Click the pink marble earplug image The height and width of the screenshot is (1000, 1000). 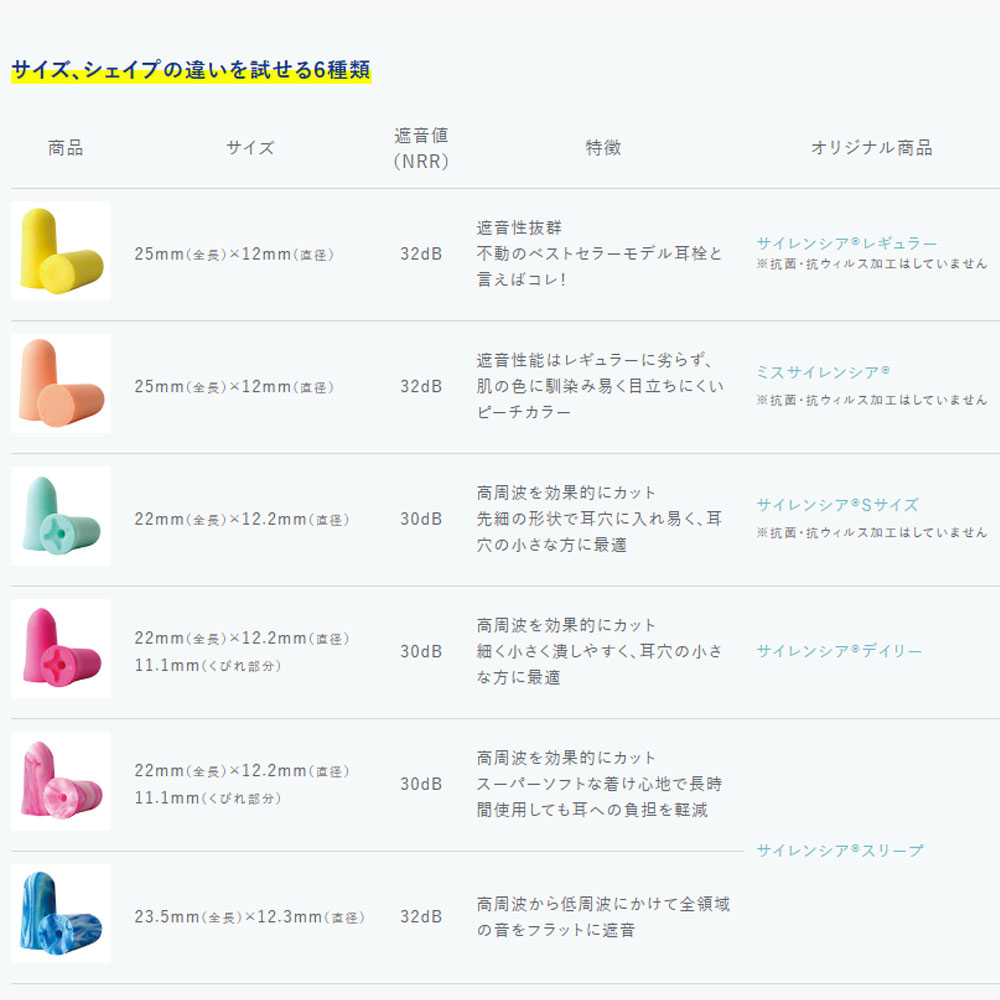(x=61, y=781)
